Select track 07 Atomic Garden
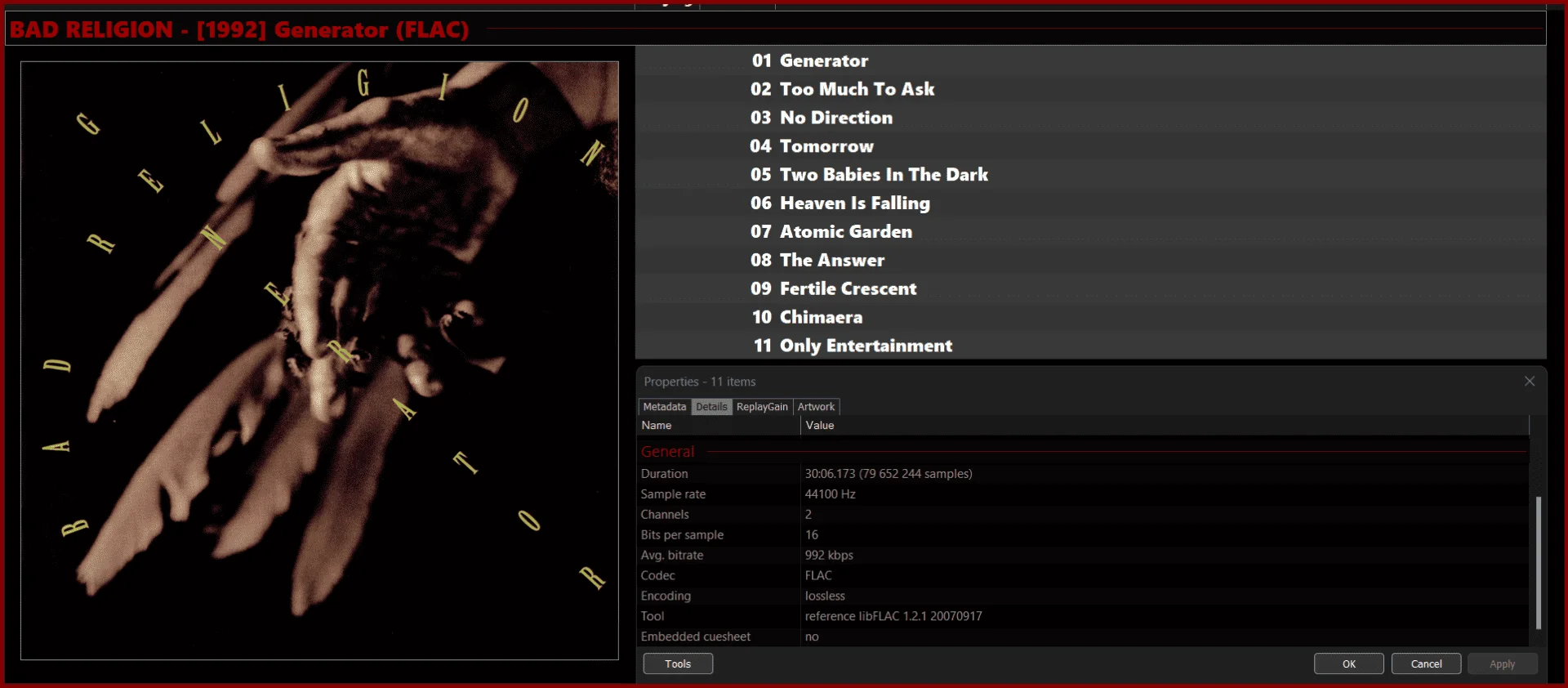Screen dimensions: 1568x688 coord(1091,232)
